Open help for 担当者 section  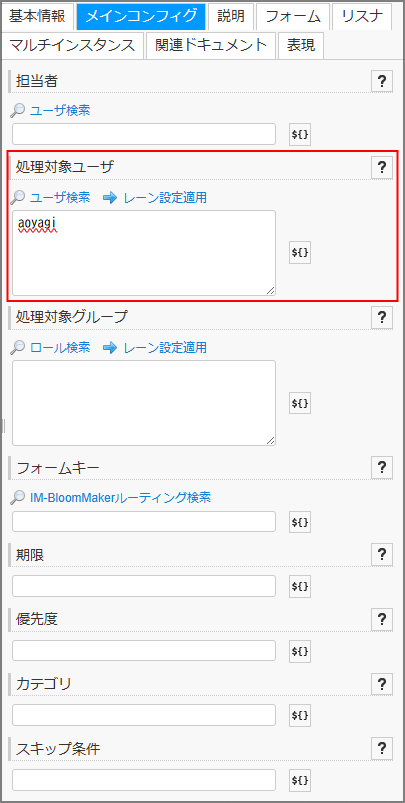[381, 81]
